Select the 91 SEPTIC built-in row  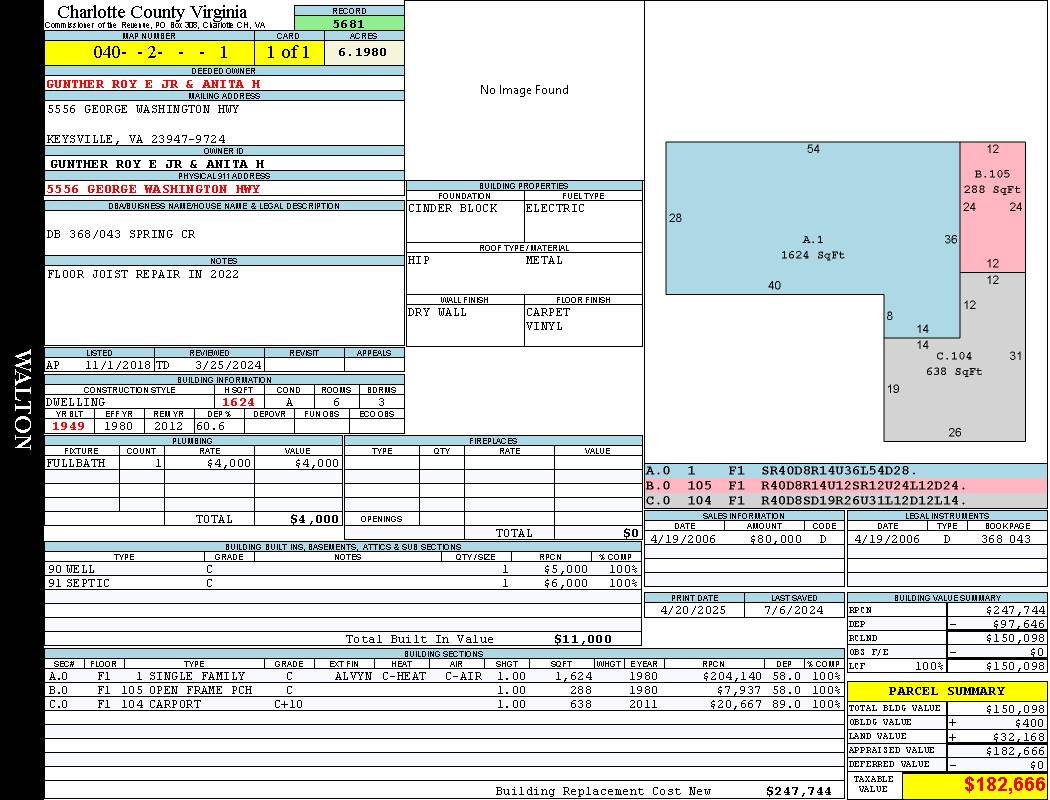tap(342, 583)
